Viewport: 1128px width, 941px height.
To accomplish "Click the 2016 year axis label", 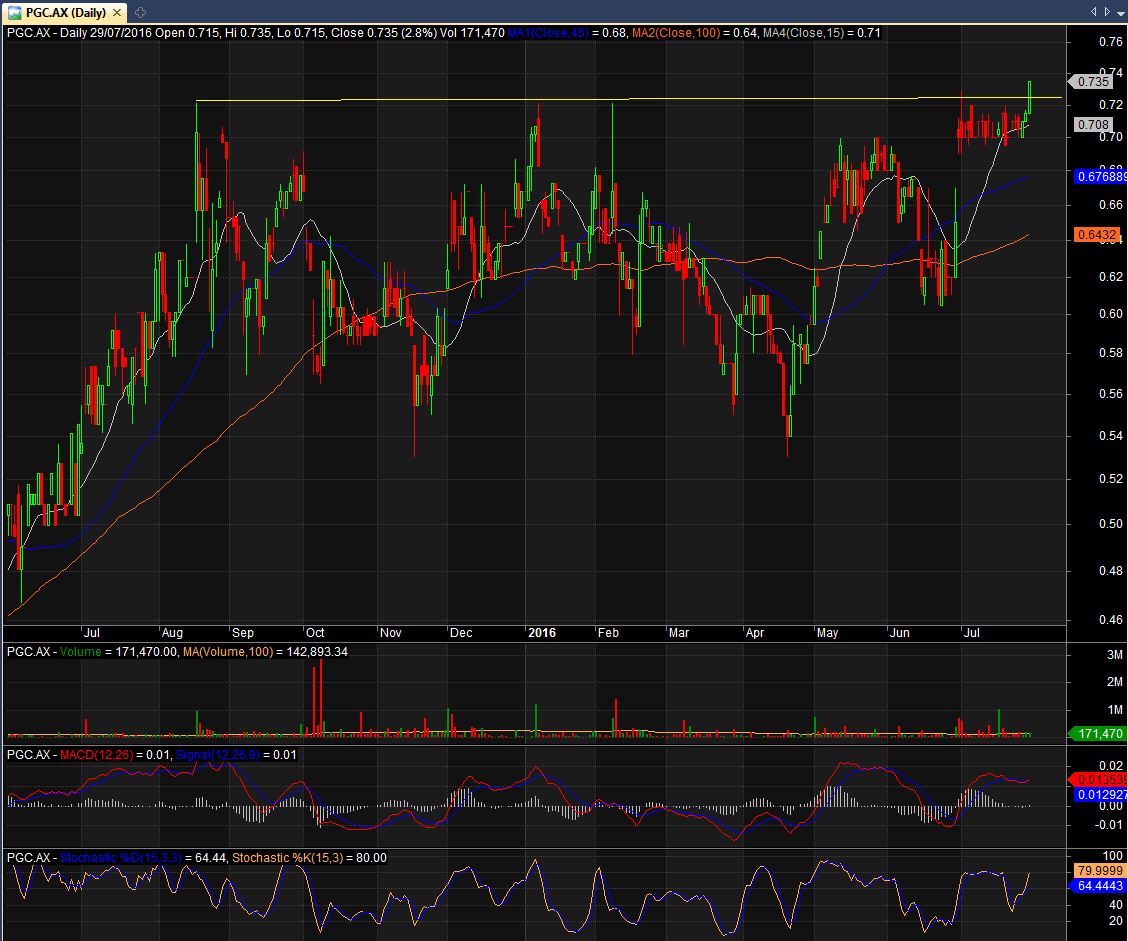I will click(x=542, y=633).
